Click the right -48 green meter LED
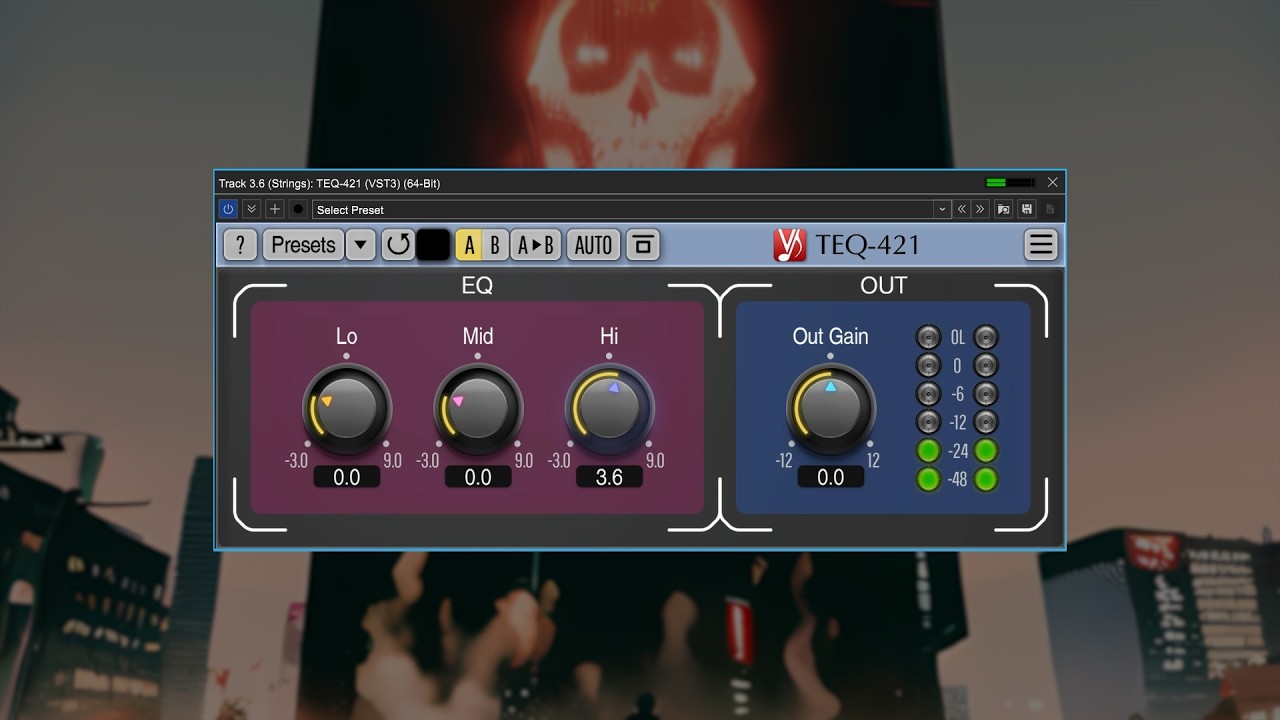Viewport: 1280px width, 720px height. [x=986, y=479]
